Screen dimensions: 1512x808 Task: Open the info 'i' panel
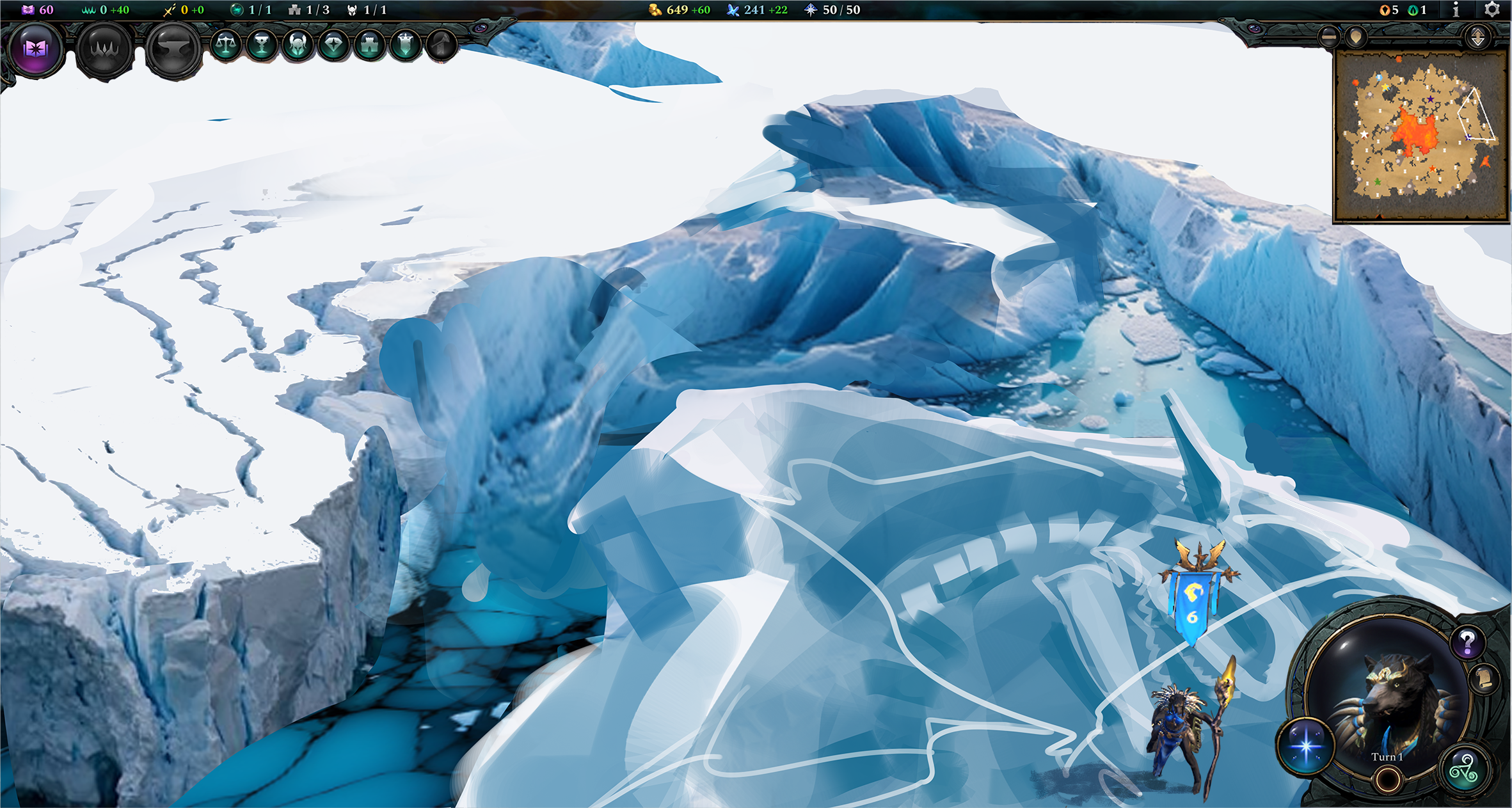pos(1456,10)
